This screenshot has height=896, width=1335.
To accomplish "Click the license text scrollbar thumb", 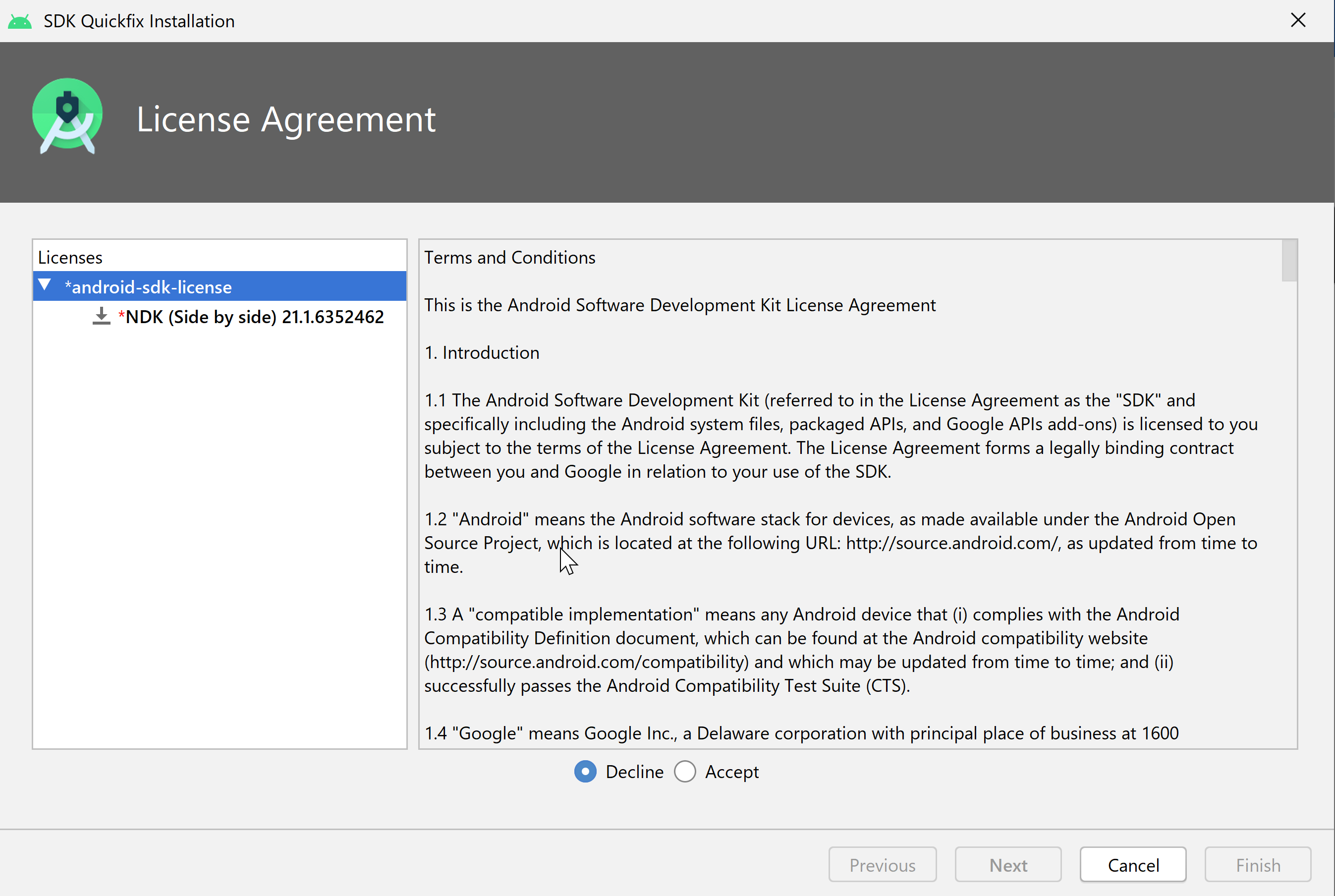I will (x=1289, y=261).
